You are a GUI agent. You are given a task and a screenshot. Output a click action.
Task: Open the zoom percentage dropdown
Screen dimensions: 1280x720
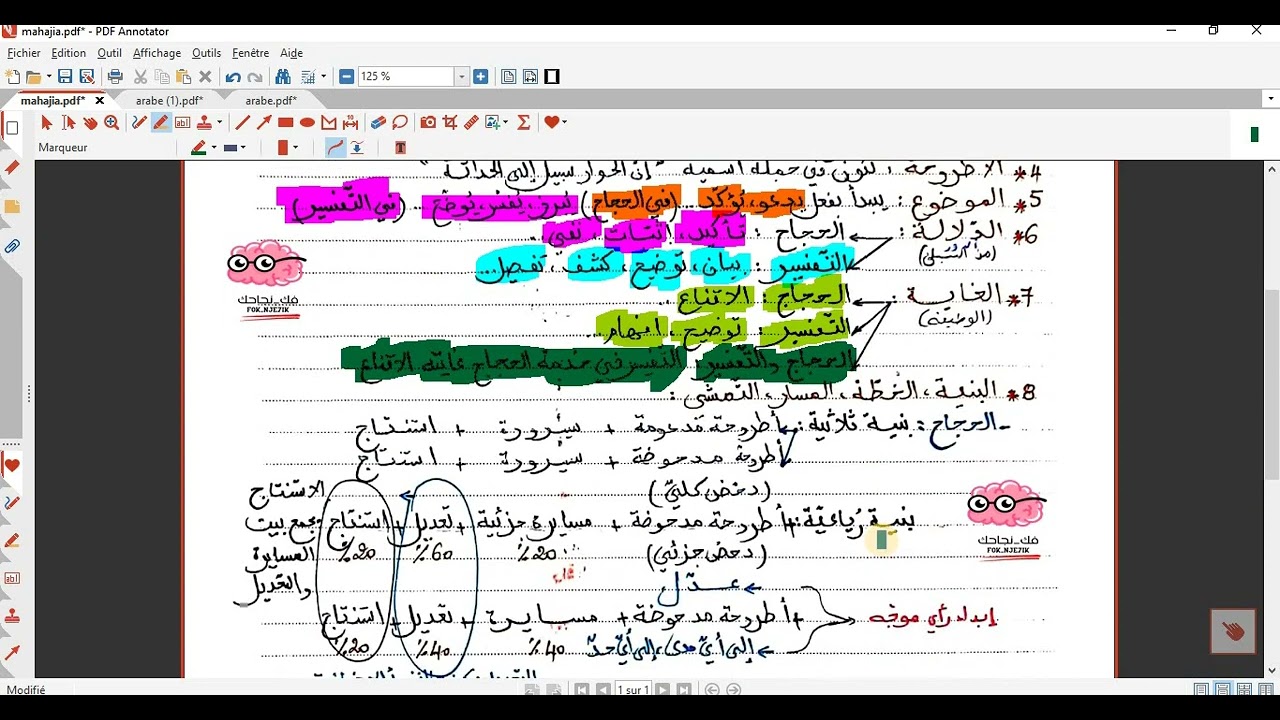[462, 77]
